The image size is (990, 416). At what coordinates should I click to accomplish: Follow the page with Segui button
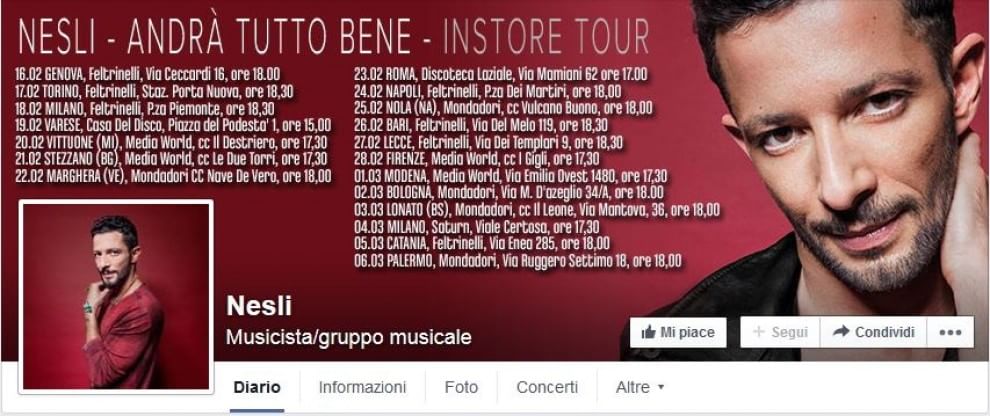(780, 333)
